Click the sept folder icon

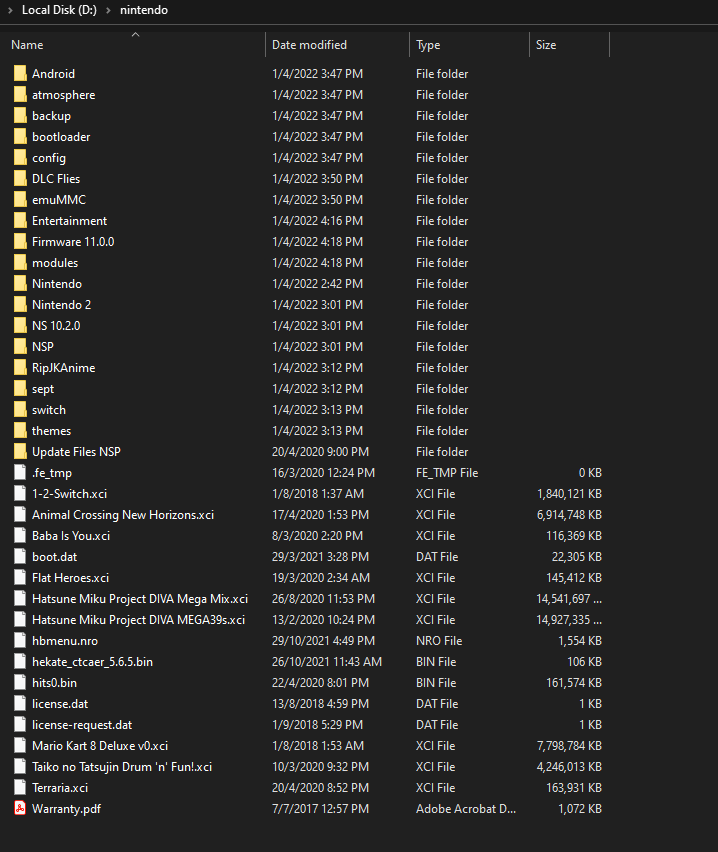20,389
